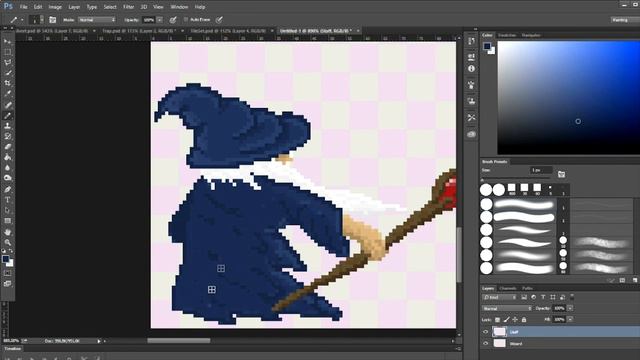The image size is (640, 360).
Task: Select the Healing Brush tool
Action: (7, 105)
